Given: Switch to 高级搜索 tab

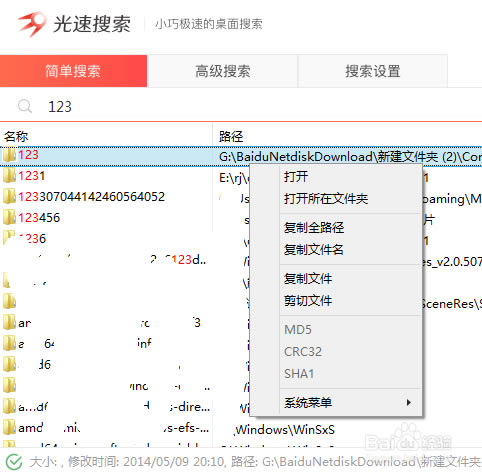Looking at the screenshot, I should click(x=223, y=71).
